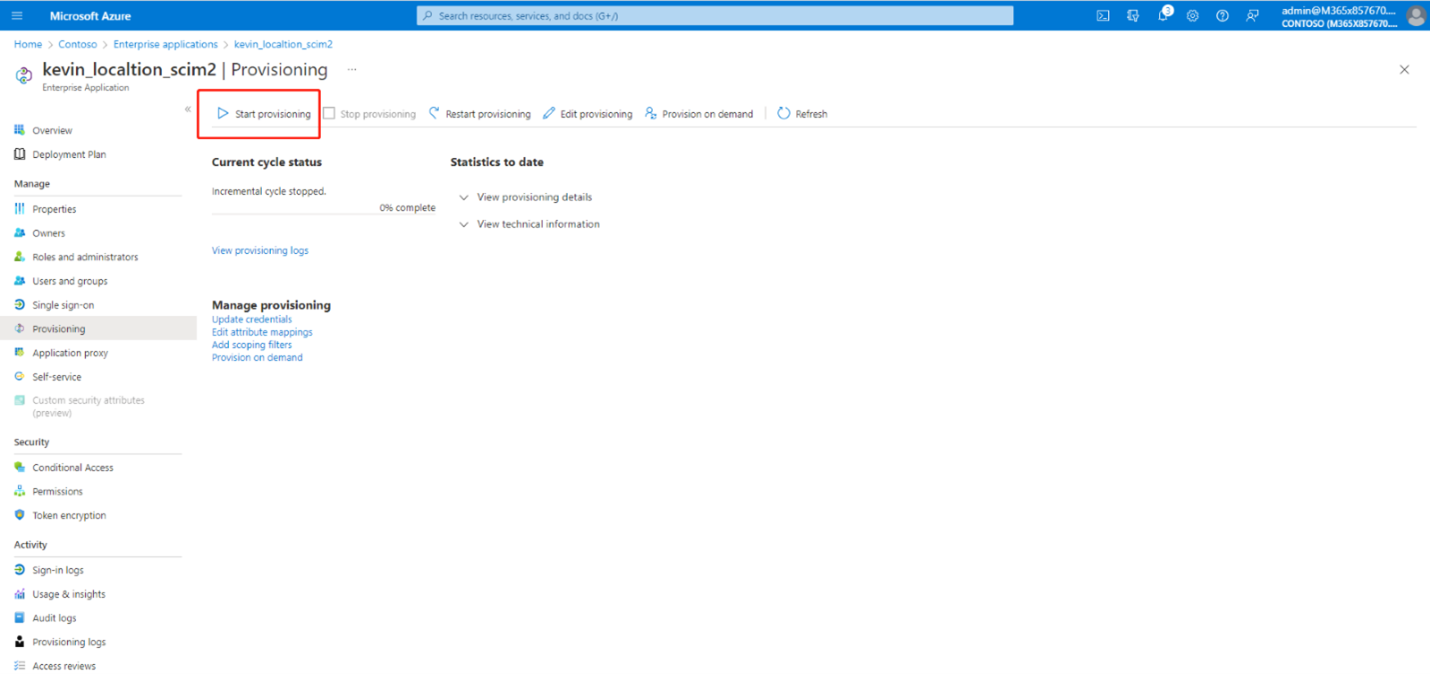Click Provision on demand link under Manage
This screenshot has height=674, width=1430.
pos(257,357)
